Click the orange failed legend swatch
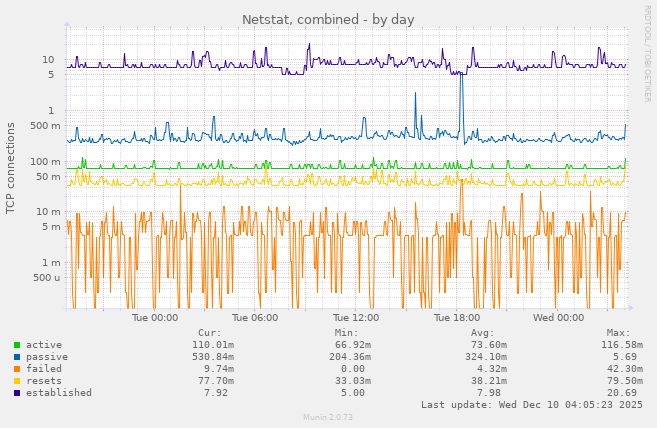Viewport: 657px width, 428px height. [17, 369]
